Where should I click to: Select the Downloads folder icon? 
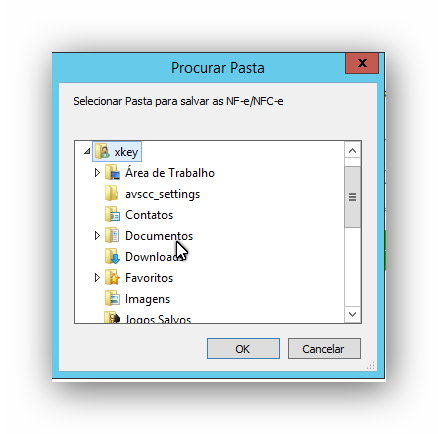pos(112,257)
